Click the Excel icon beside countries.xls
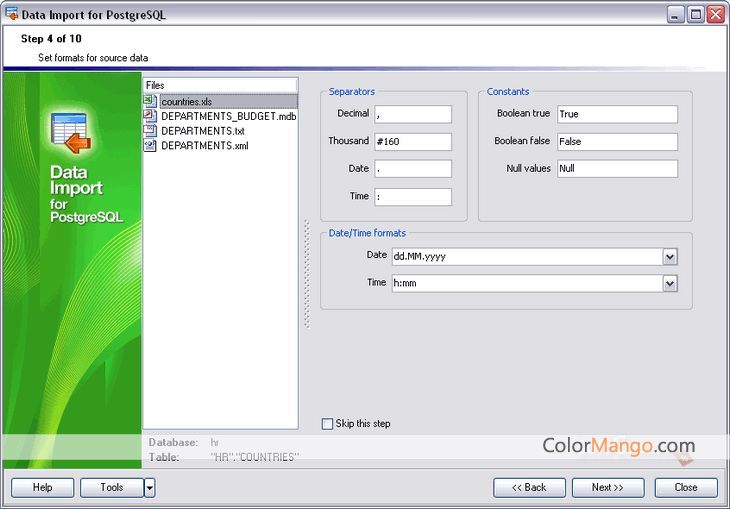Screen dimensions: 730x509 pyautogui.click(x=150, y=101)
